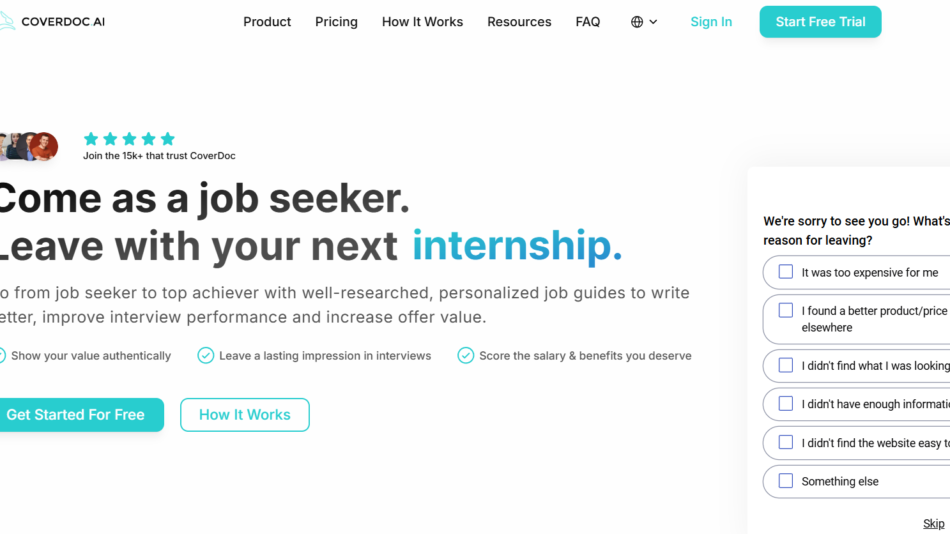Click the CoverDoc AI logo icon

pos(6,21)
